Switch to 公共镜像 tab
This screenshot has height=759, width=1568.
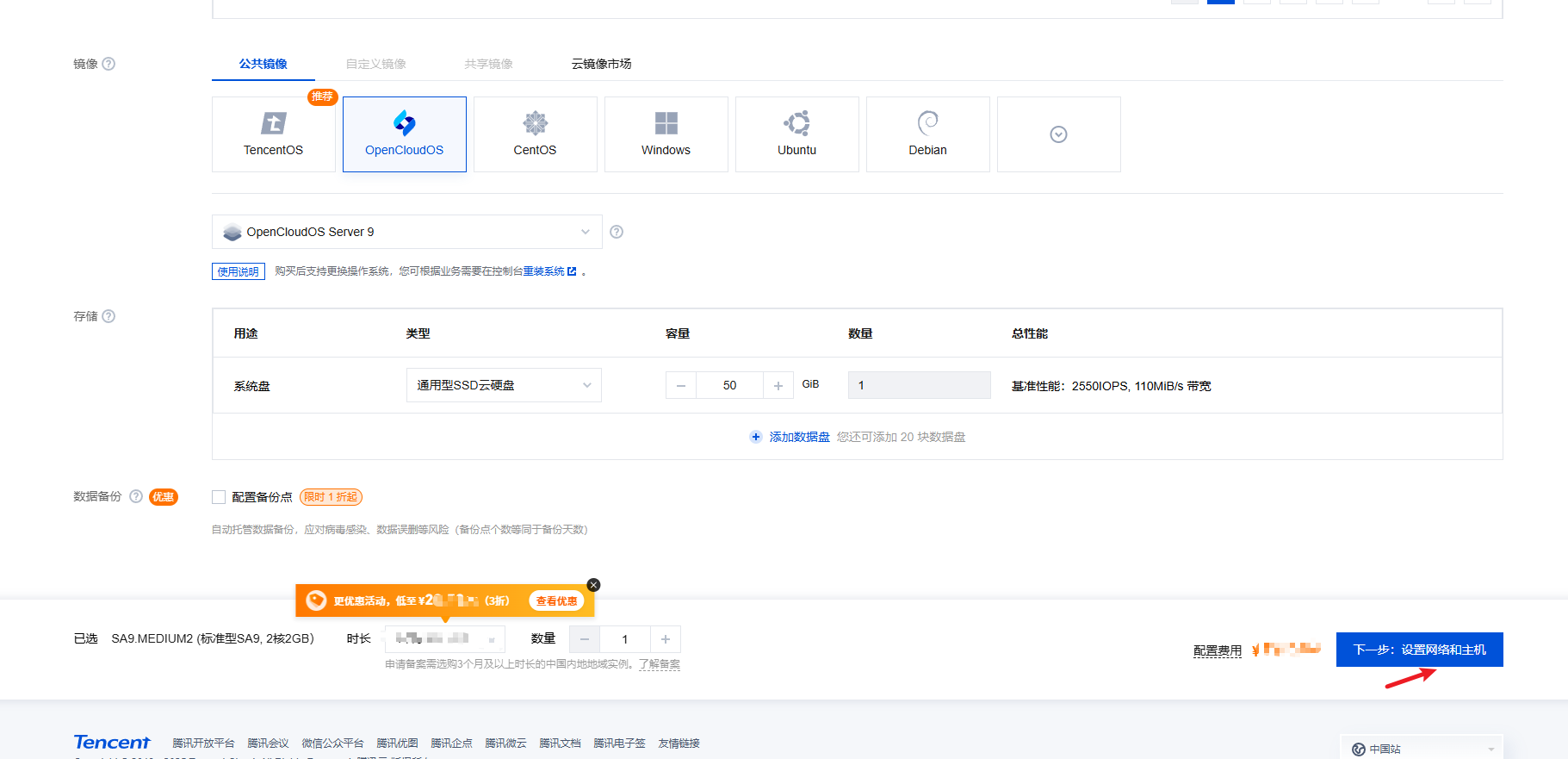[263, 64]
